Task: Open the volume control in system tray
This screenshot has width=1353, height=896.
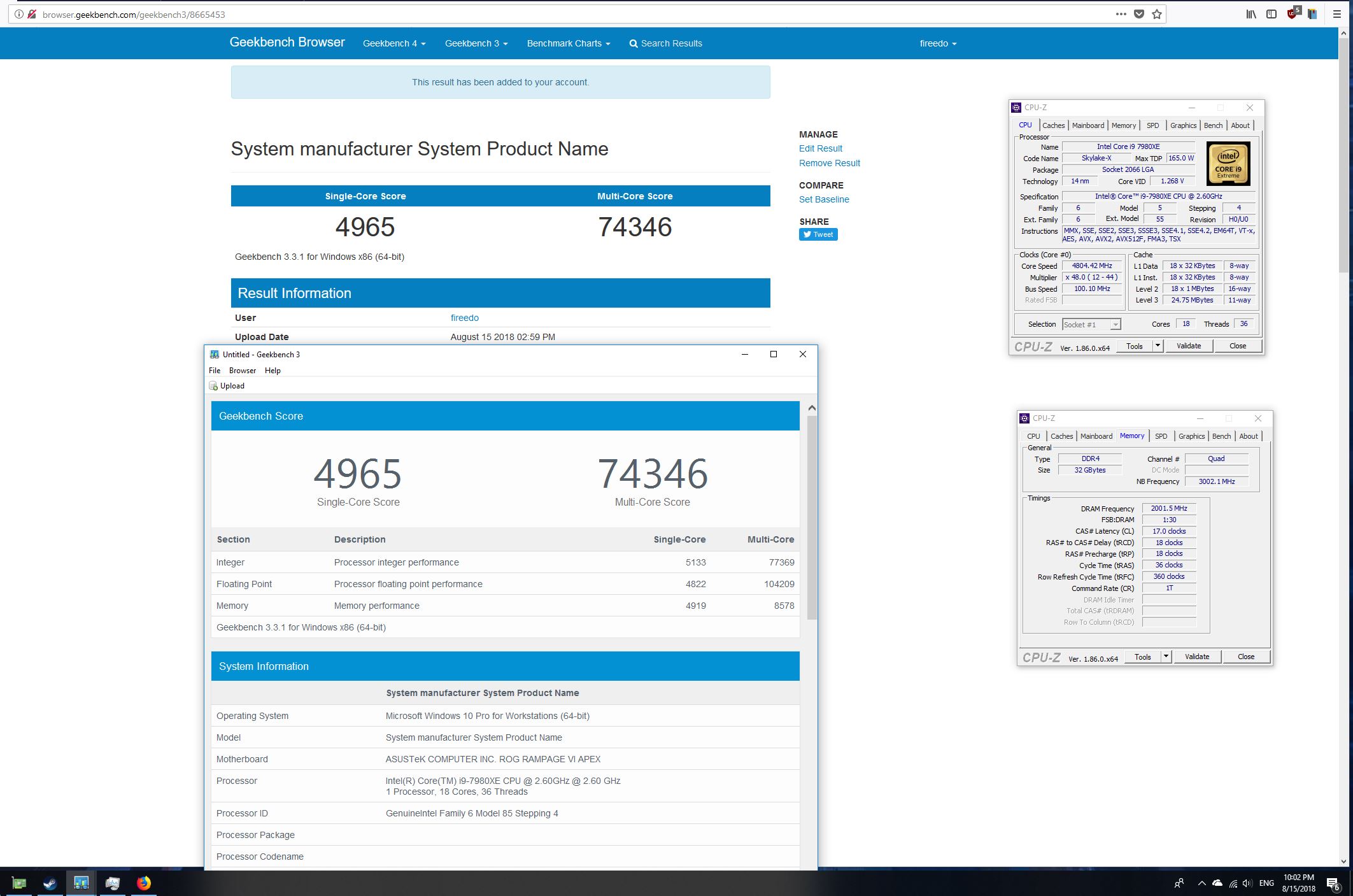Action: coord(1247,883)
